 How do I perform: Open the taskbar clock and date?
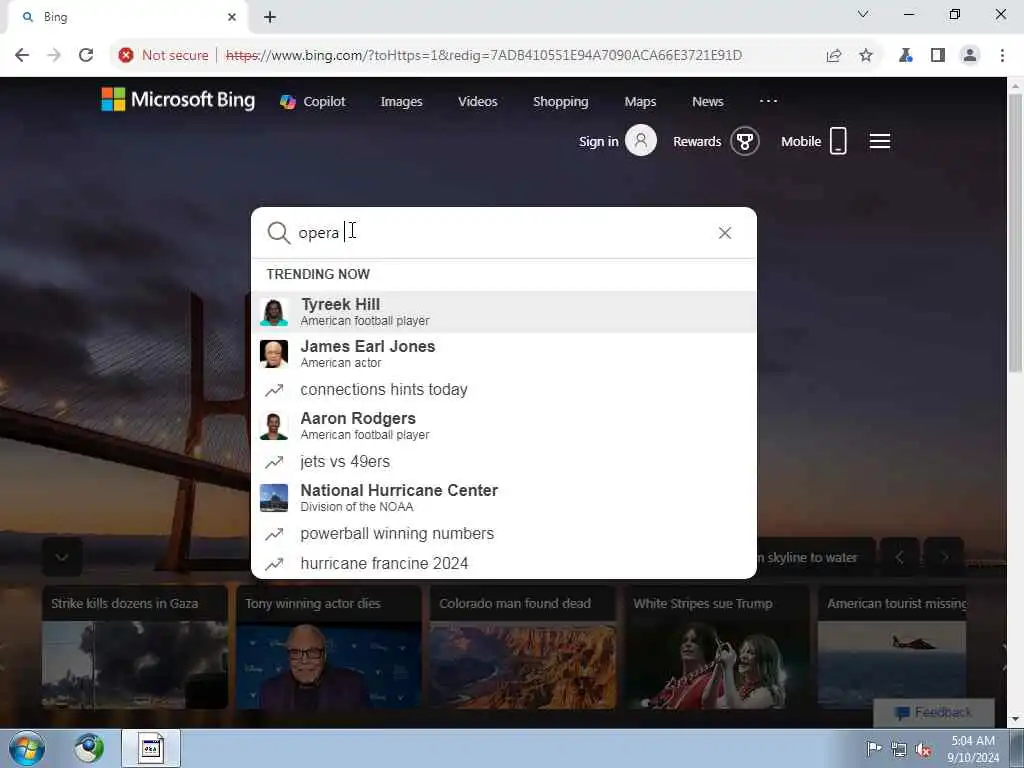(x=973, y=749)
